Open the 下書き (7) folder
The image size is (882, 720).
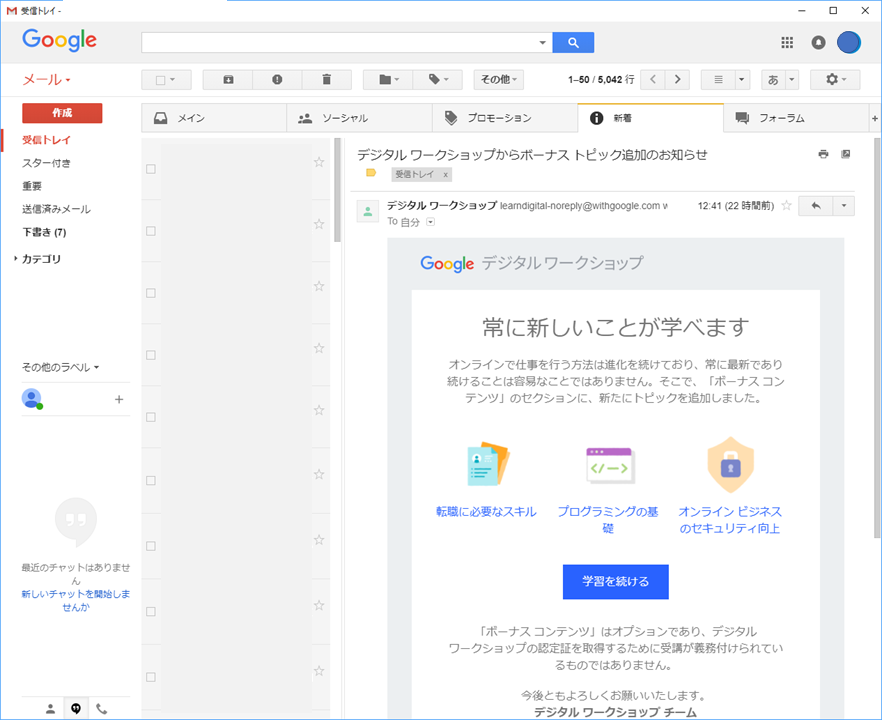pos(44,232)
